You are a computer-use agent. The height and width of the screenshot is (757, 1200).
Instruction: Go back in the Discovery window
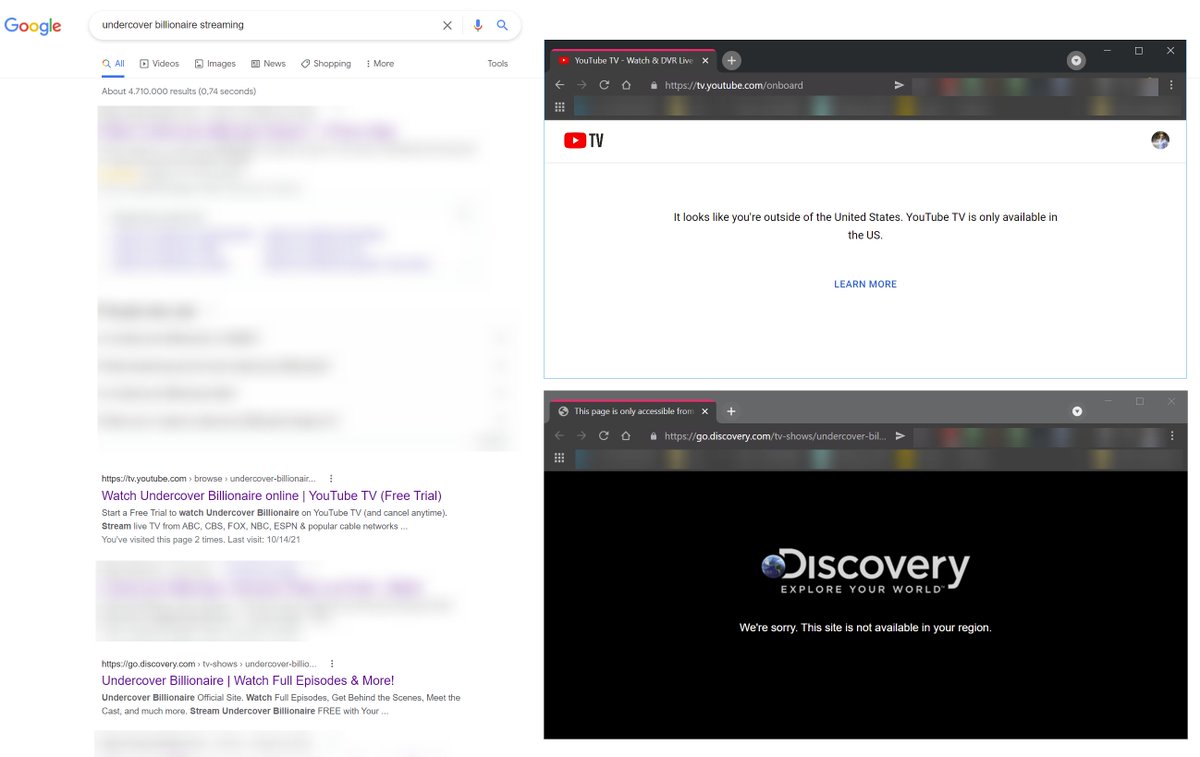[560, 436]
